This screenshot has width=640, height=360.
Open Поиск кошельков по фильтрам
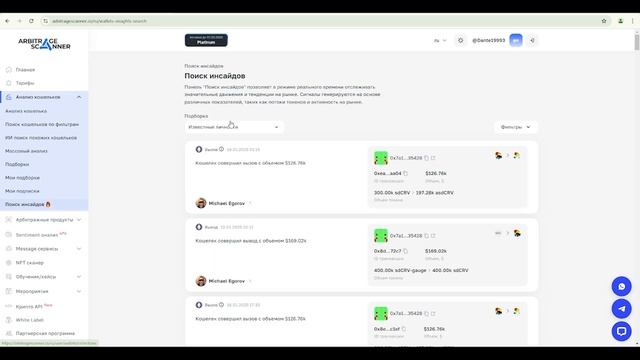click(42, 124)
